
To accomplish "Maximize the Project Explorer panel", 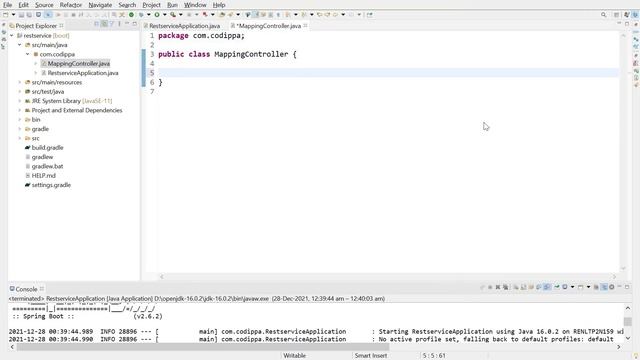I will click(x=135, y=24).
